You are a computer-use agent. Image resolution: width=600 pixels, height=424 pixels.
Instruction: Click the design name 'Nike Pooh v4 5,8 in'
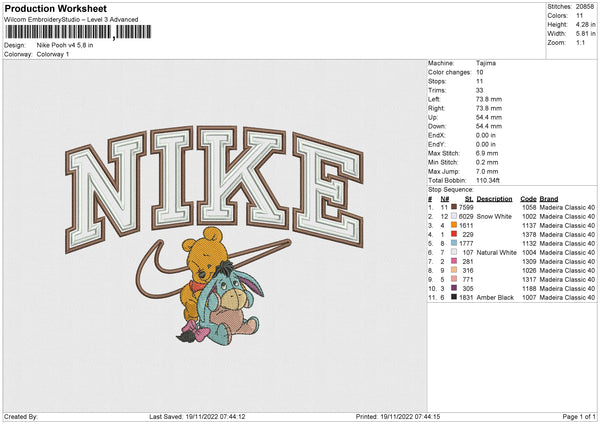65,45
